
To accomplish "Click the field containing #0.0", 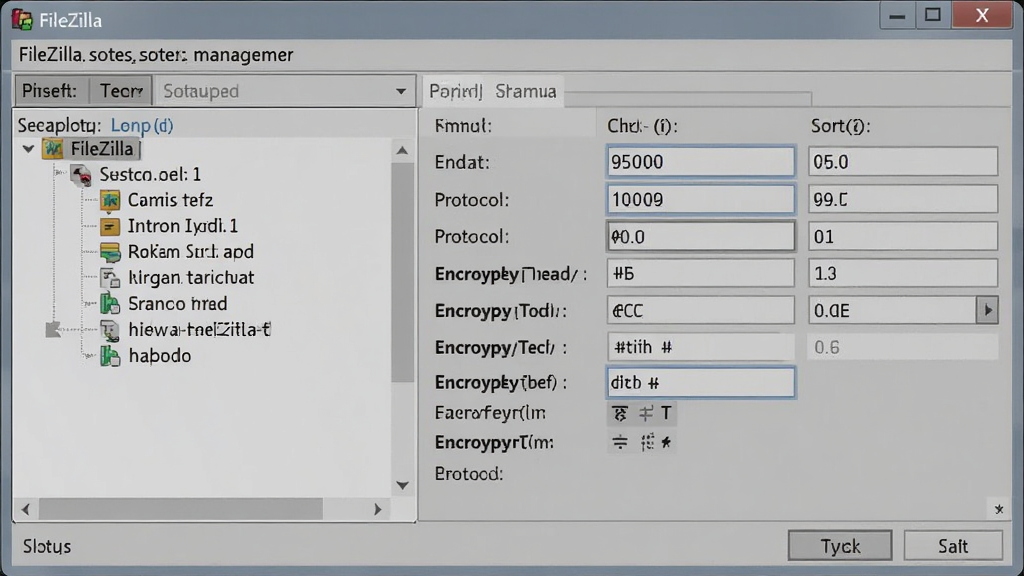I will 701,236.
